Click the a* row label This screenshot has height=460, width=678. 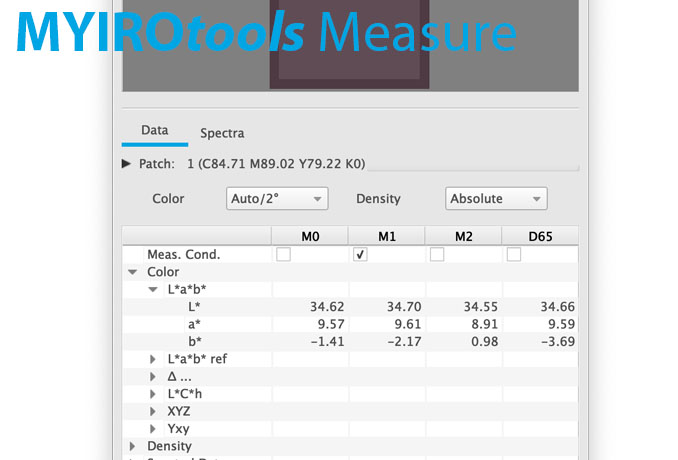click(x=194, y=324)
